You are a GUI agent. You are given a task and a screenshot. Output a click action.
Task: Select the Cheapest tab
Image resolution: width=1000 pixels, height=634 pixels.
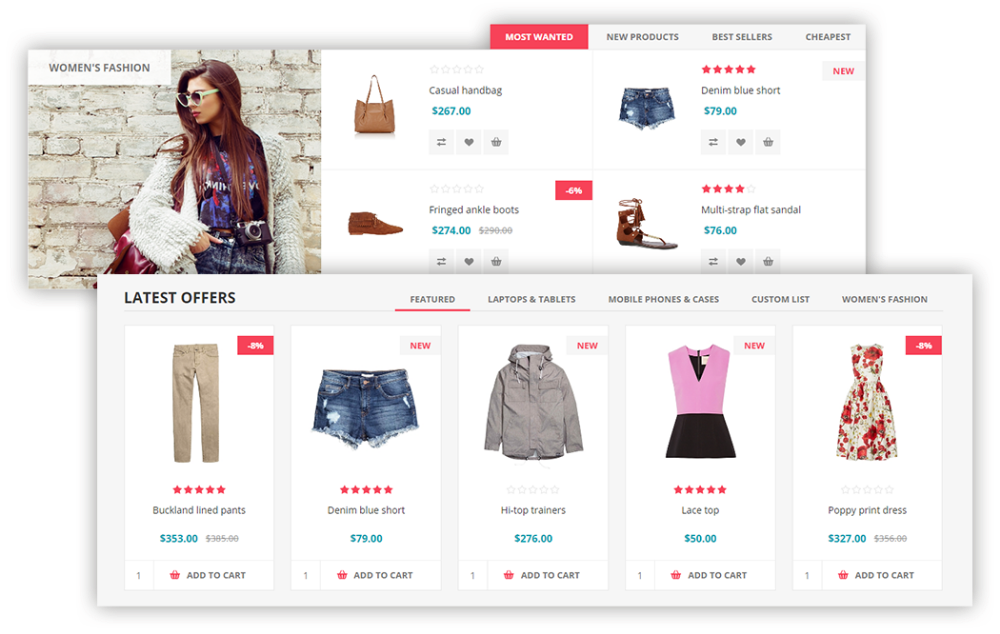(x=828, y=37)
